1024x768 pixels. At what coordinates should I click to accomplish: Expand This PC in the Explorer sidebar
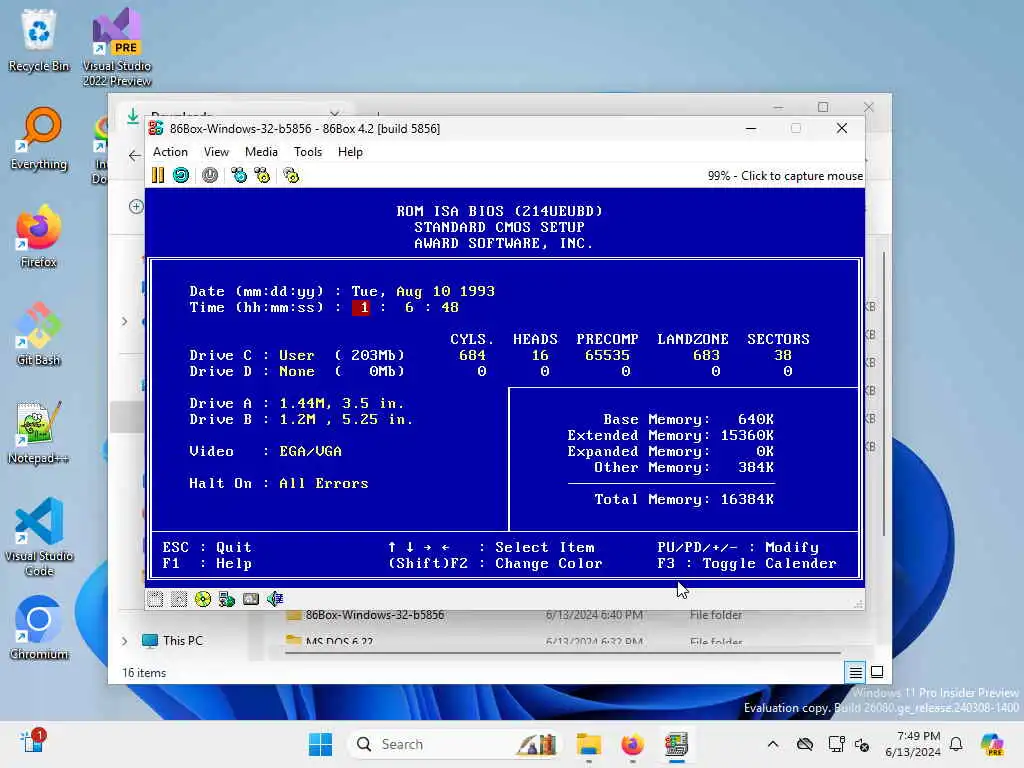point(124,641)
